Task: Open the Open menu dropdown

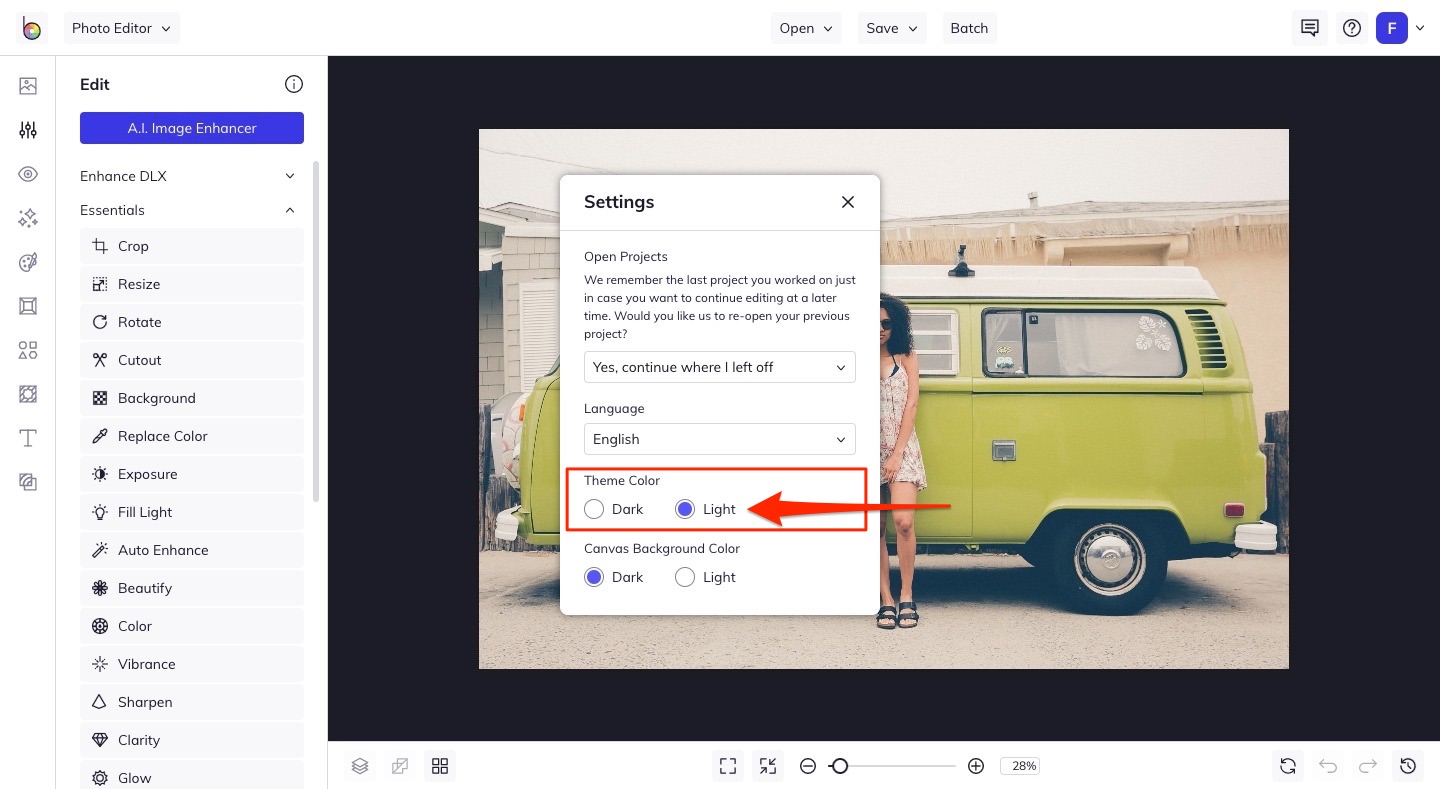Action: click(x=806, y=28)
